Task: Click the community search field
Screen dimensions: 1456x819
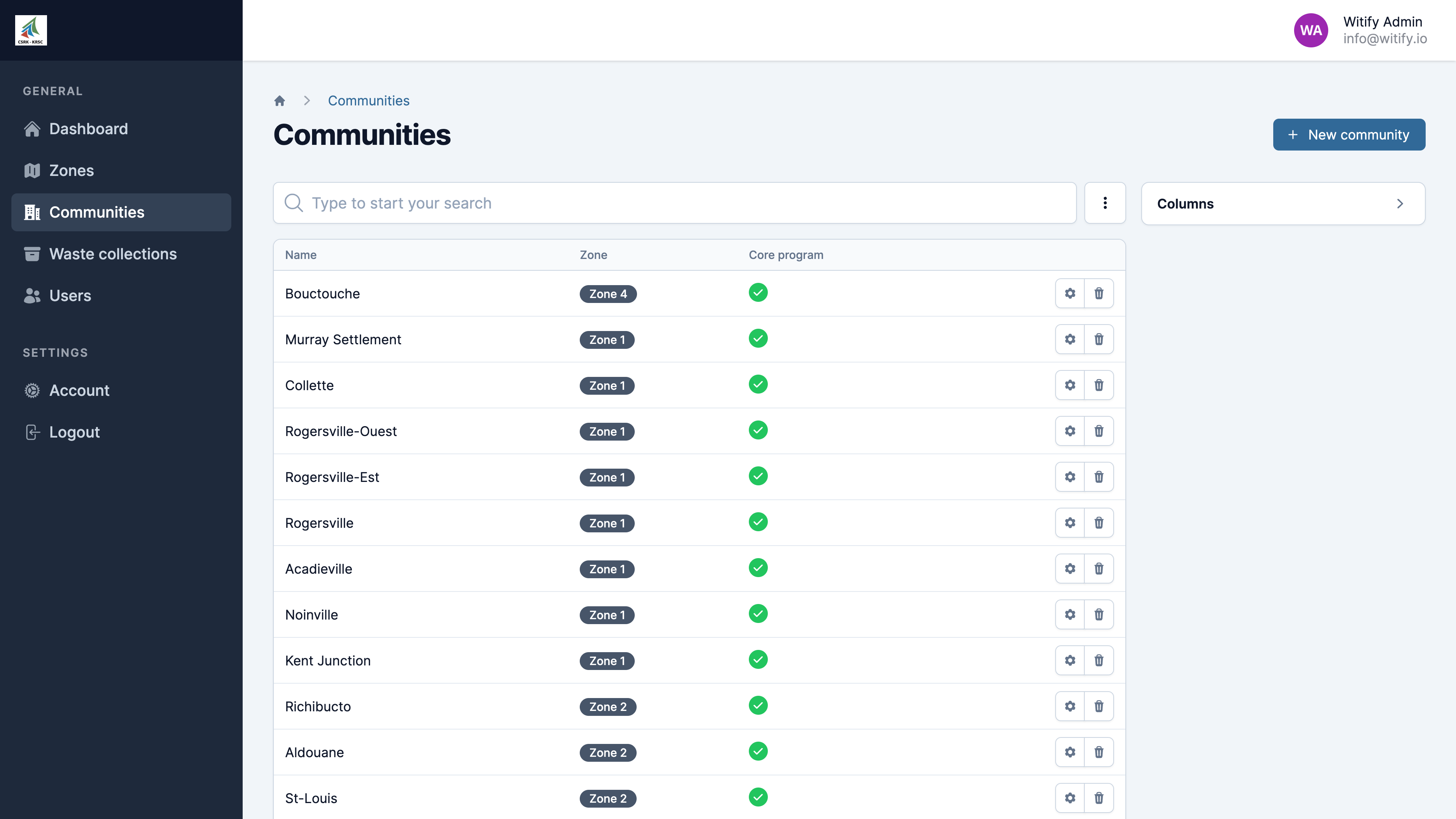Action: coord(674,203)
